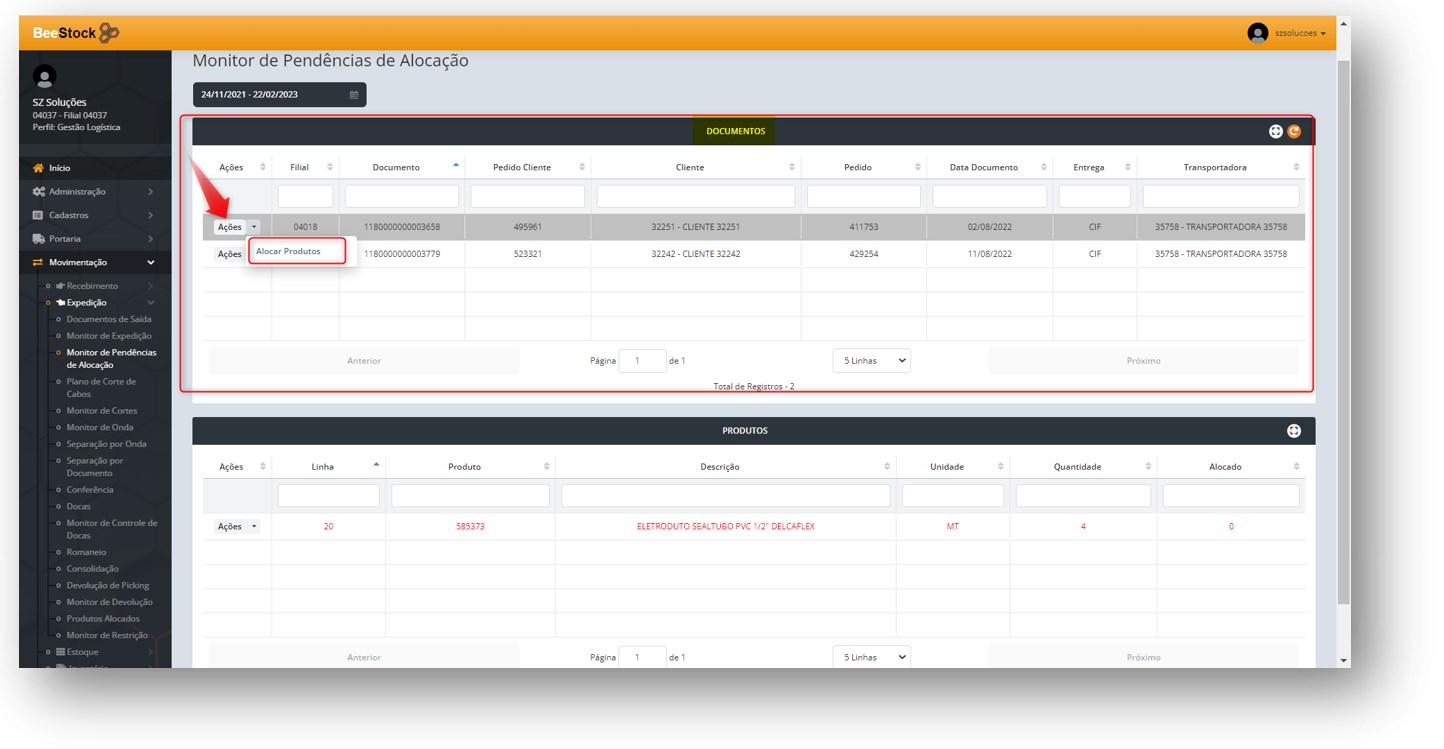Collapse the Movimentação sidebar section
The width and height of the screenshot is (1444, 749).
151,262
